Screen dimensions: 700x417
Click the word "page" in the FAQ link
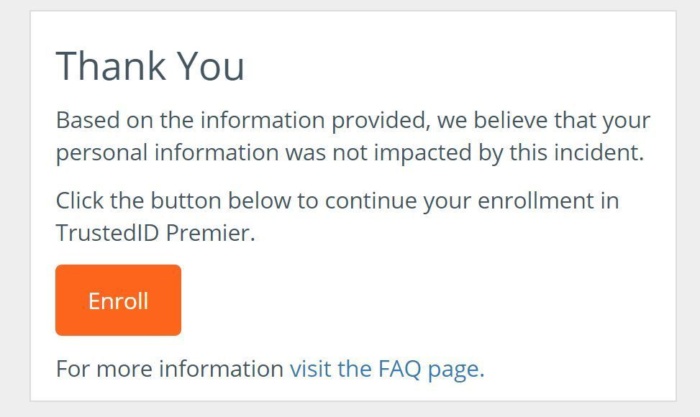coord(453,371)
